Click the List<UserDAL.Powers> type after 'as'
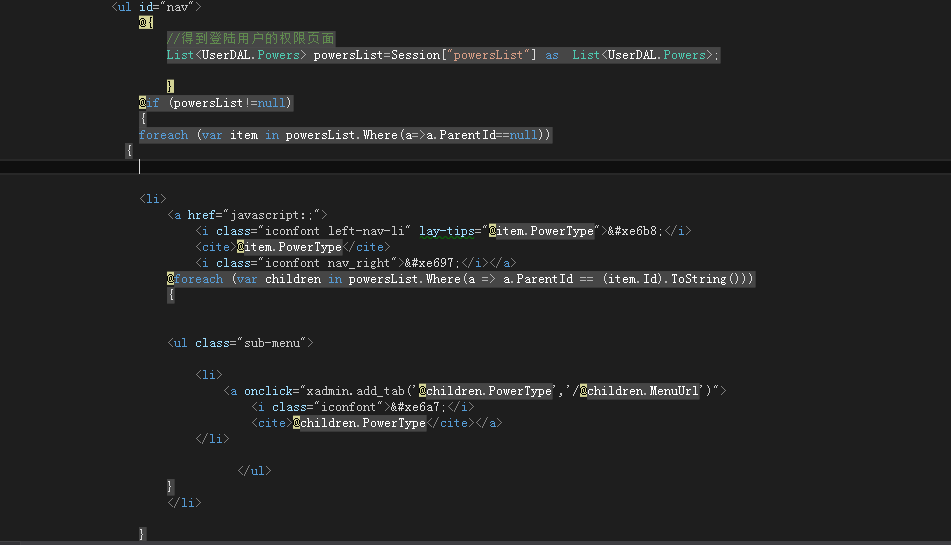Image resolution: width=951 pixels, height=545 pixels. click(642, 55)
